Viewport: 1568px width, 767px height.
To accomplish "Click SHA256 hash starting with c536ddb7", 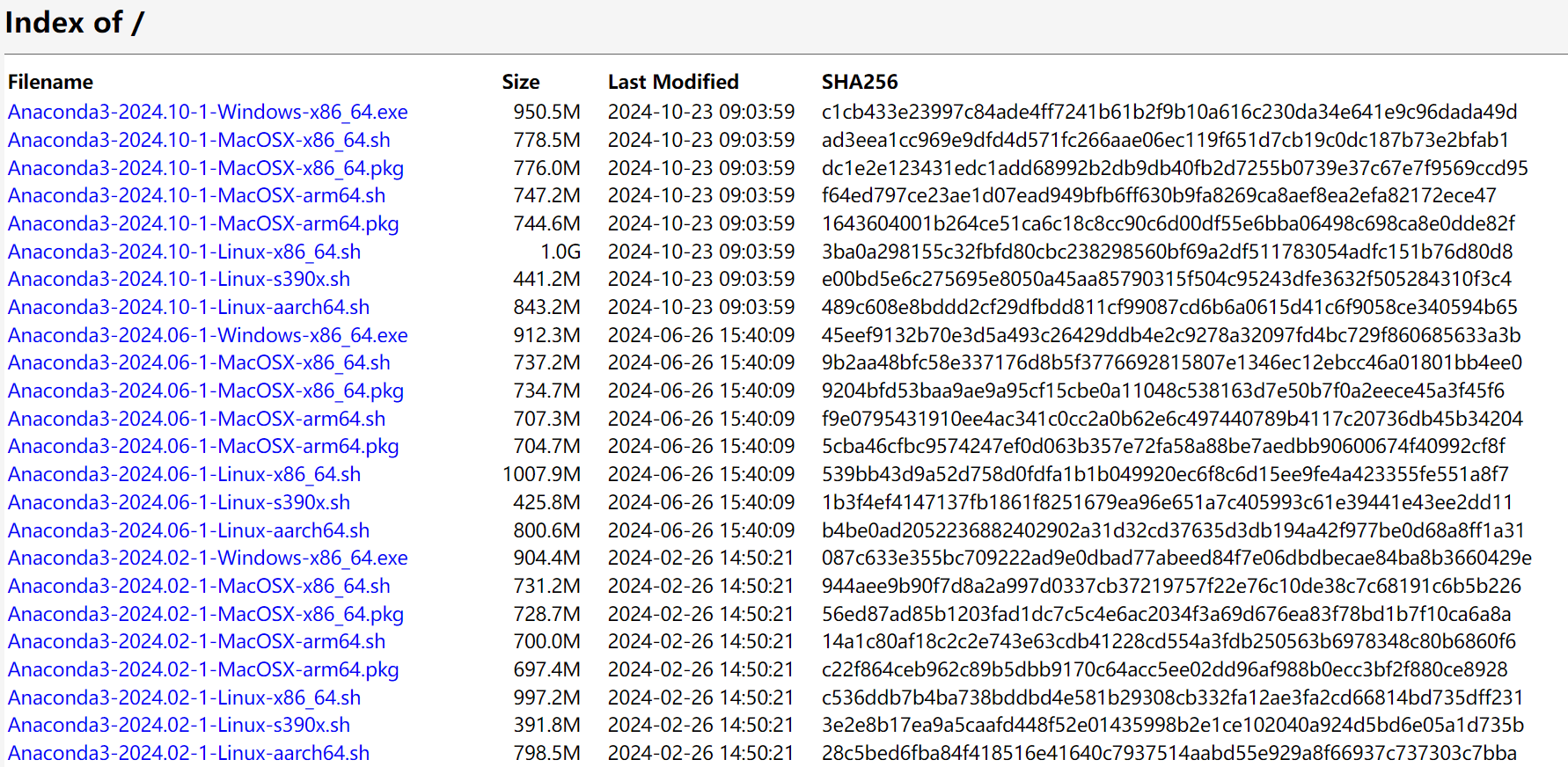I will [x=1172, y=698].
